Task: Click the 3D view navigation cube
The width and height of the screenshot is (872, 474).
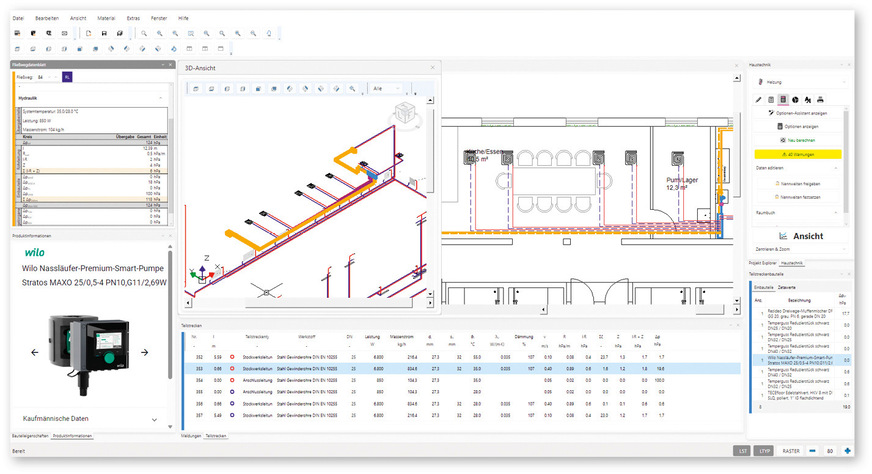Action: point(407,113)
